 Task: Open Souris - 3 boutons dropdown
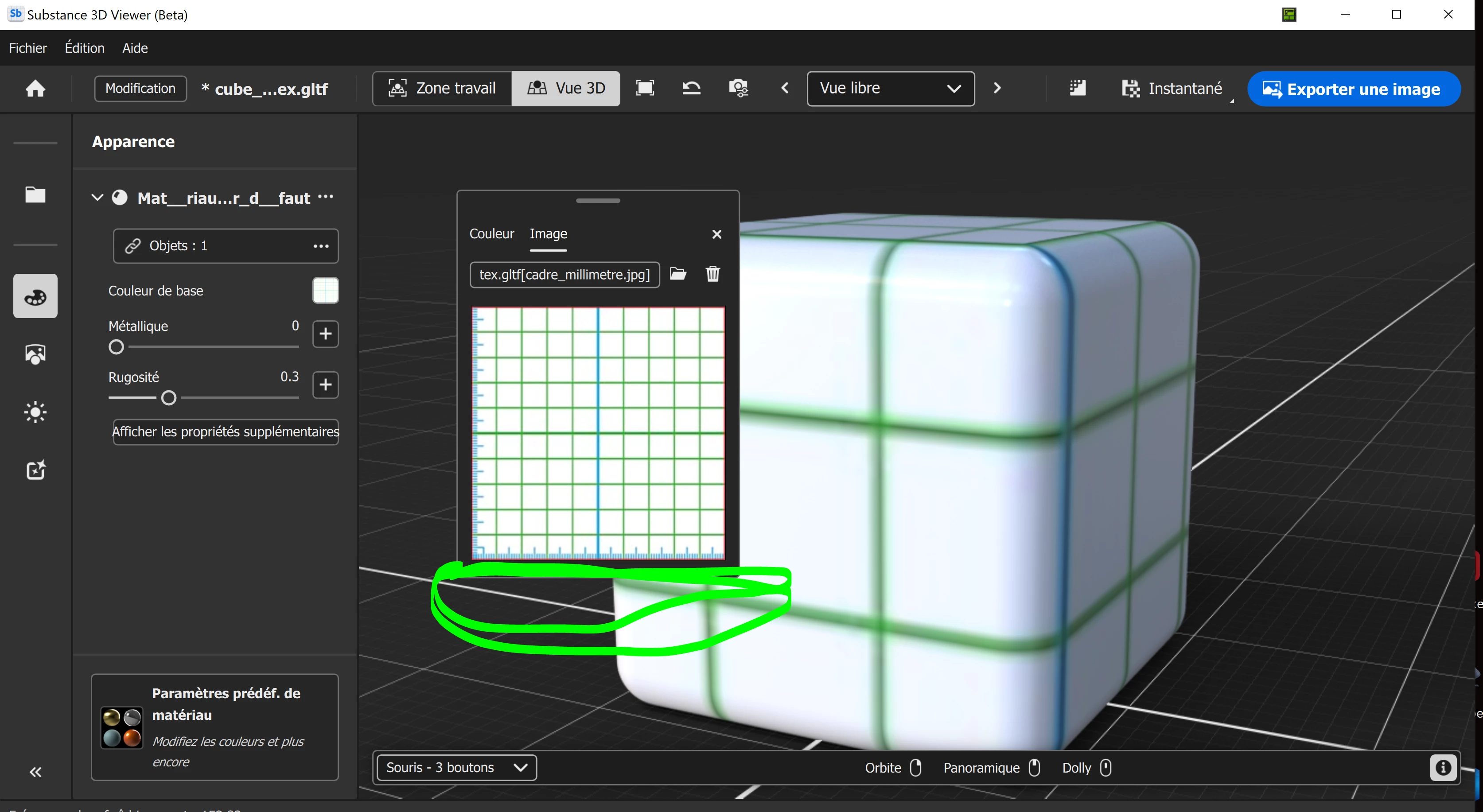click(455, 767)
